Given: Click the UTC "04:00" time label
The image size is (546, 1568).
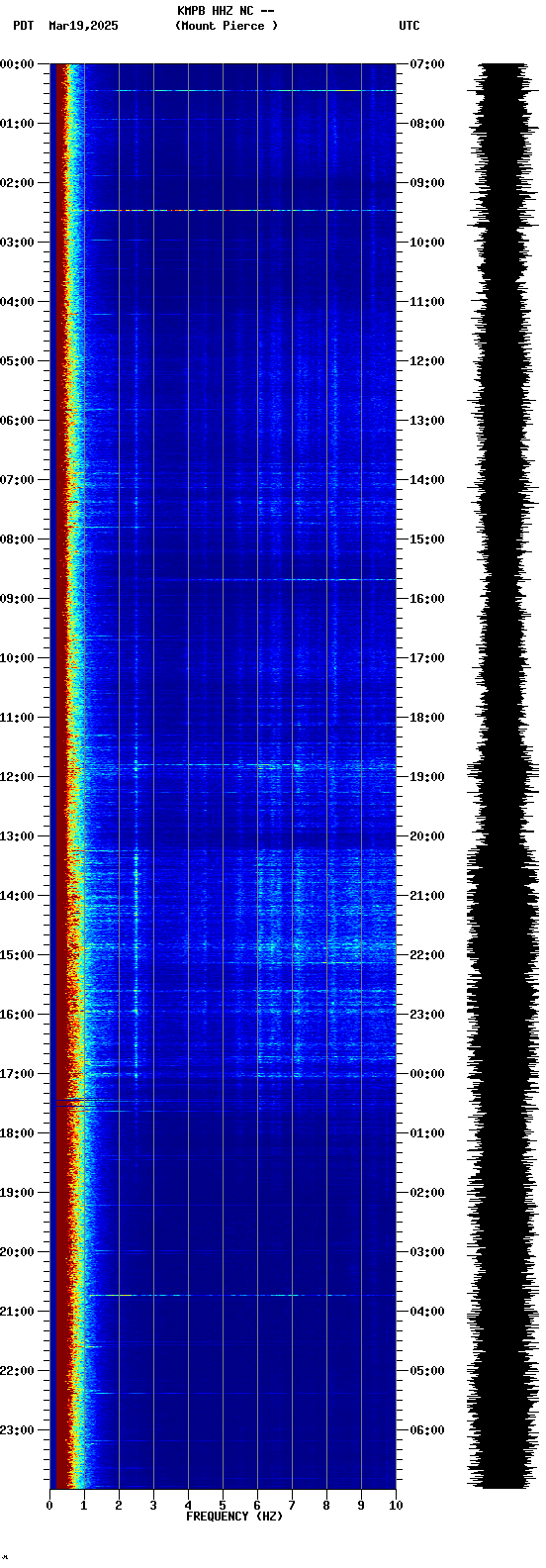Looking at the screenshot, I should pos(427,1312).
